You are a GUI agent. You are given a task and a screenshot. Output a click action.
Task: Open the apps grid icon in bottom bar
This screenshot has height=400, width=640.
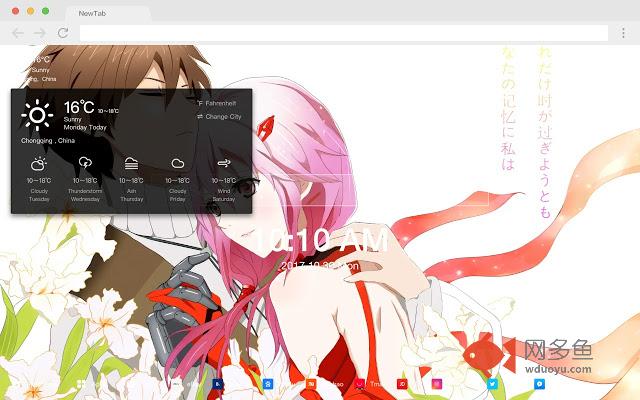[x=81, y=384]
